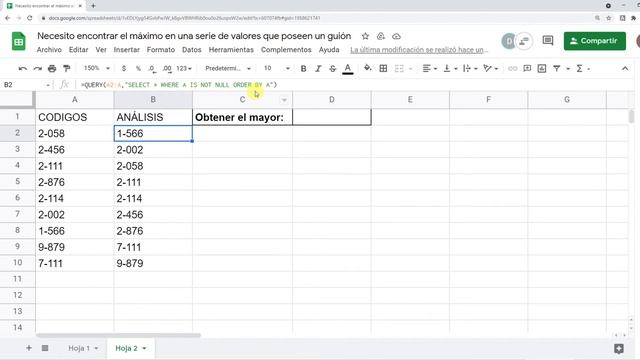Click the Create filter icon
The height and width of the screenshot is (360, 640).
point(557,69)
